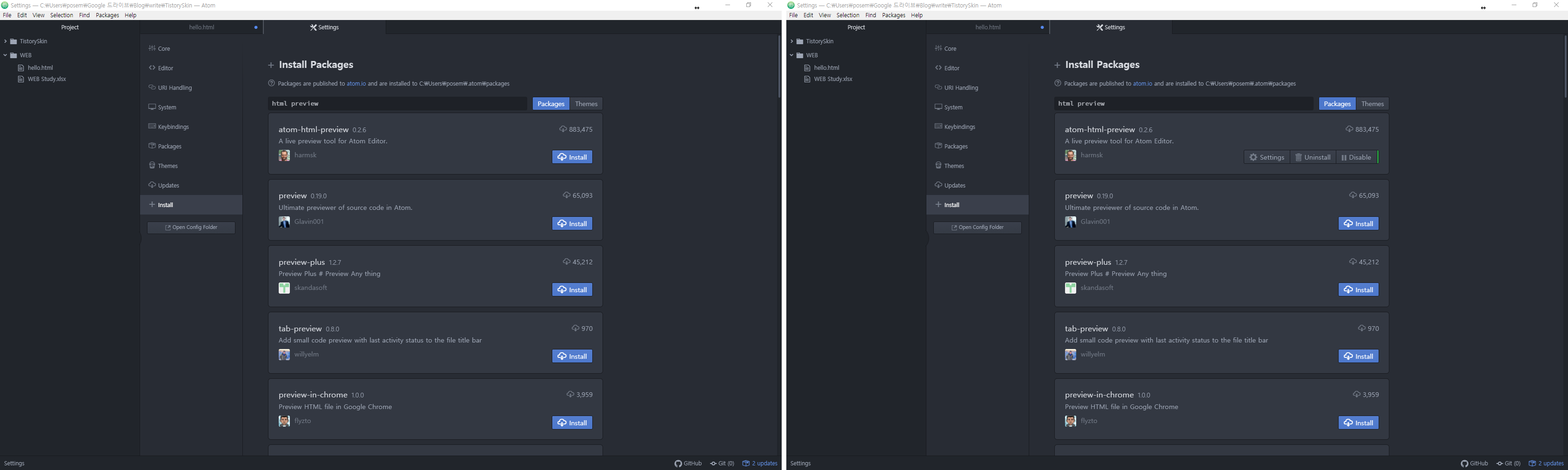The image size is (1568, 470).
Task: Open Packages menu in right window
Action: click(893, 15)
